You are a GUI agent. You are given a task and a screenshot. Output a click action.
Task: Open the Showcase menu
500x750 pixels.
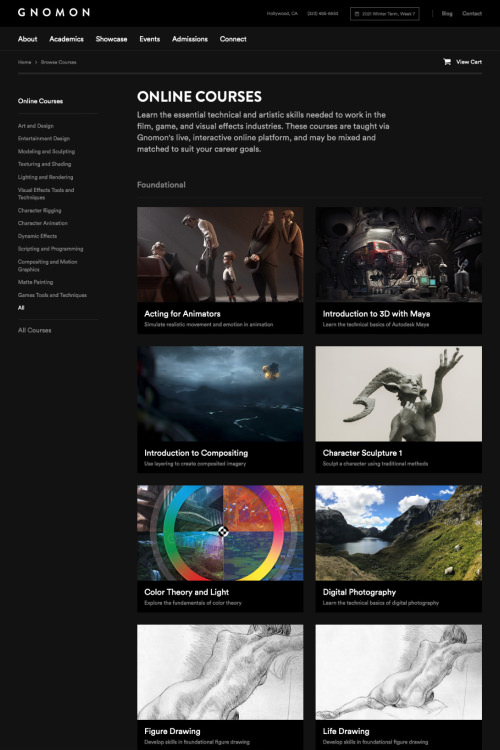pos(111,39)
